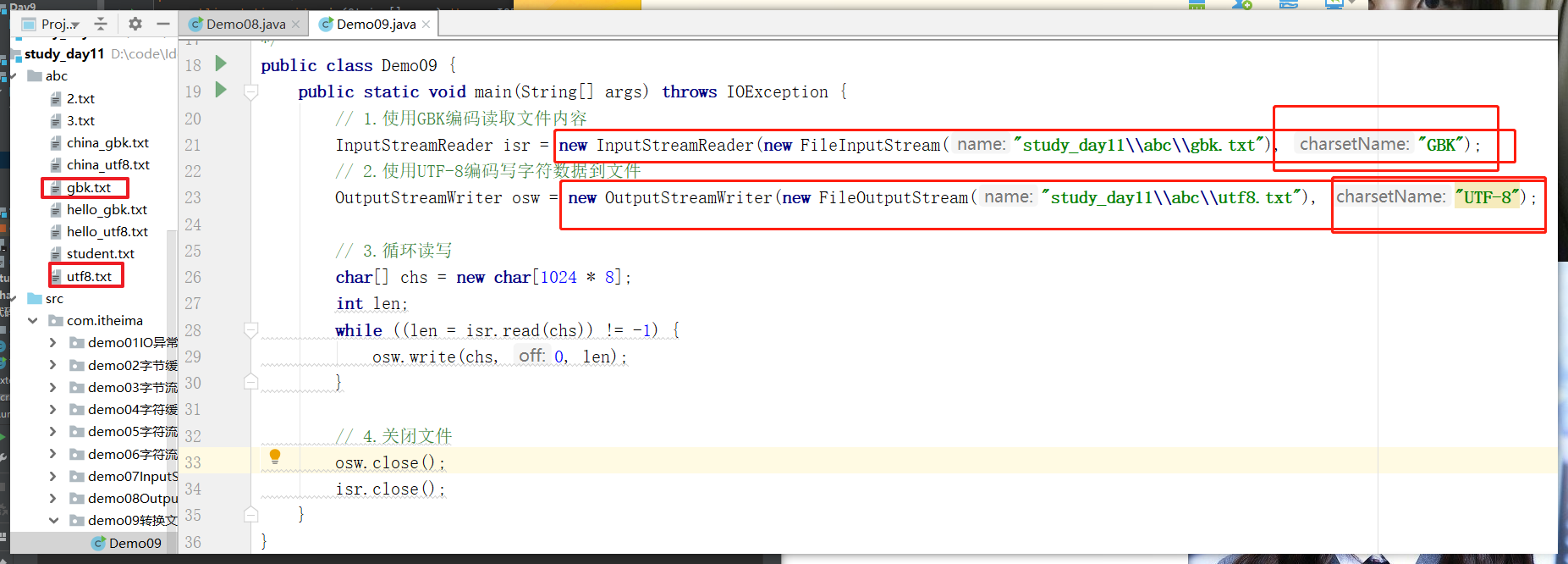This screenshot has height=564, width=1568.
Task: Fold the main method at line 19
Action: (251, 91)
